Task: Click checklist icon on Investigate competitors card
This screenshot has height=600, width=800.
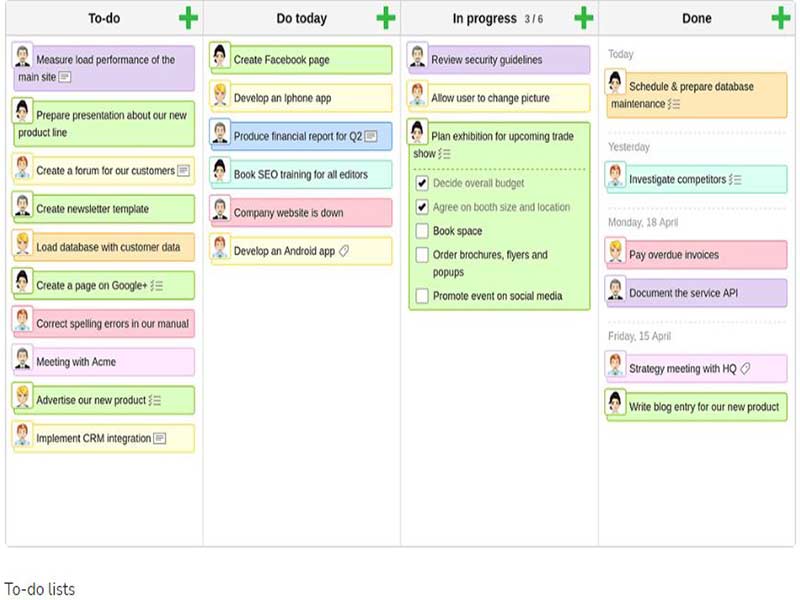Action: (x=735, y=180)
